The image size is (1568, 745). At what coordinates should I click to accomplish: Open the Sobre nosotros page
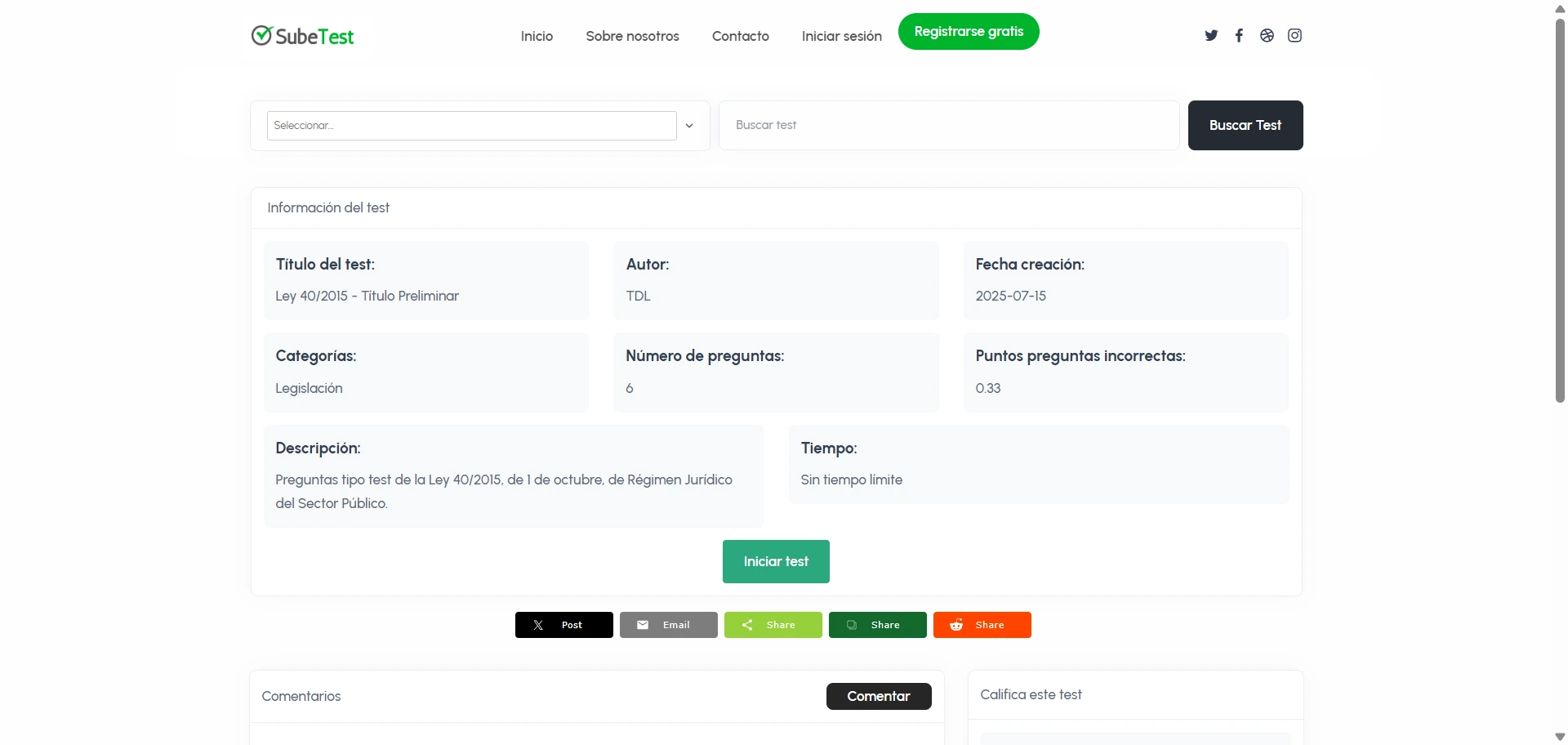tap(632, 36)
